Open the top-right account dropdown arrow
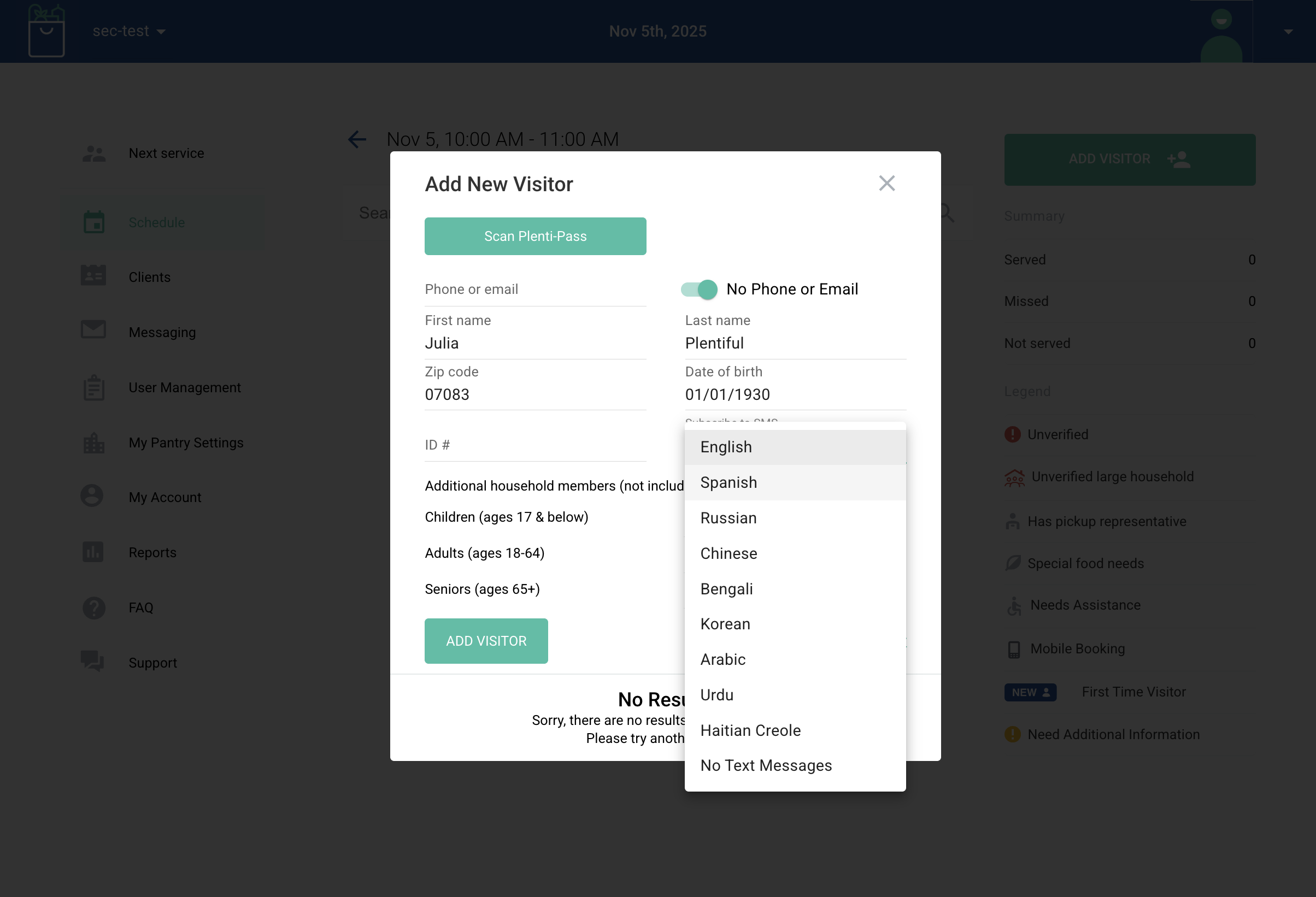This screenshot has width=1316, height=897. pyautogui.click(x=1288, y=32)
